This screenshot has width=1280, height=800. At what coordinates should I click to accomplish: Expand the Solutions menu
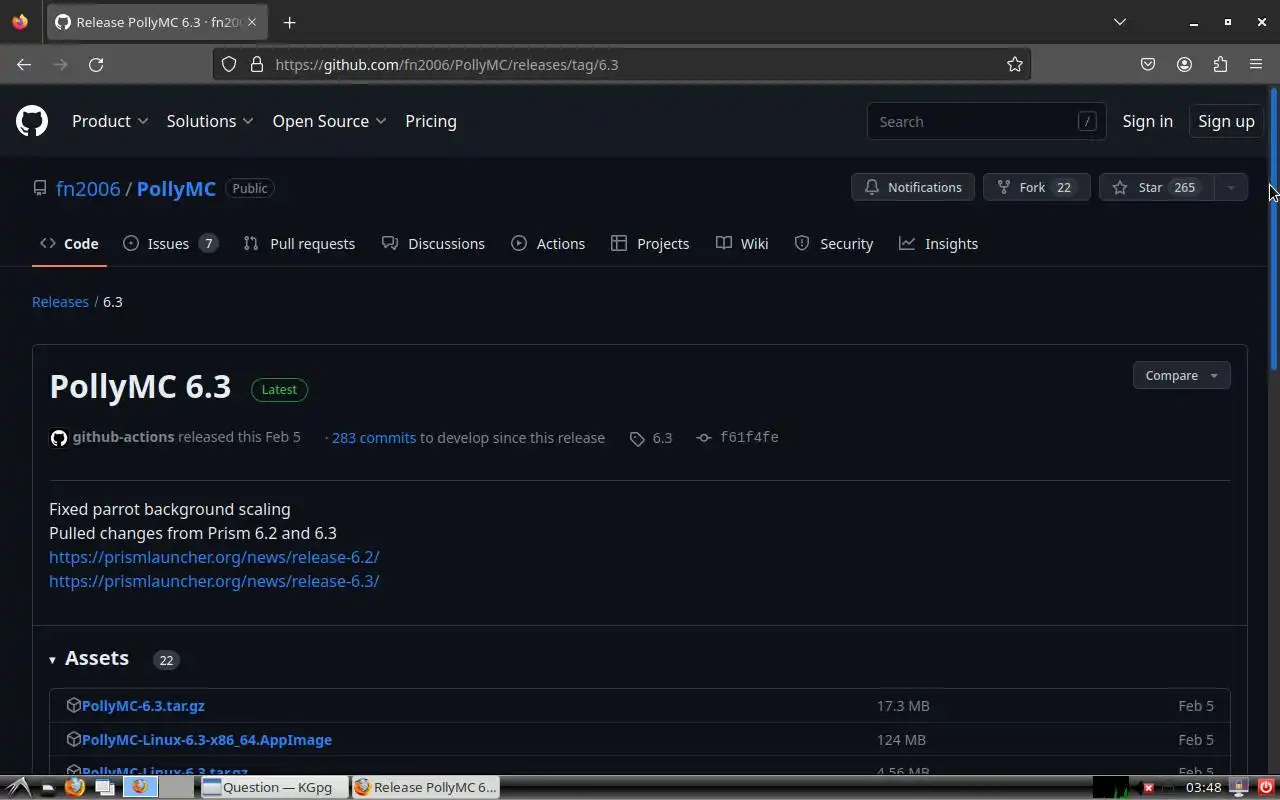(210, 121)
